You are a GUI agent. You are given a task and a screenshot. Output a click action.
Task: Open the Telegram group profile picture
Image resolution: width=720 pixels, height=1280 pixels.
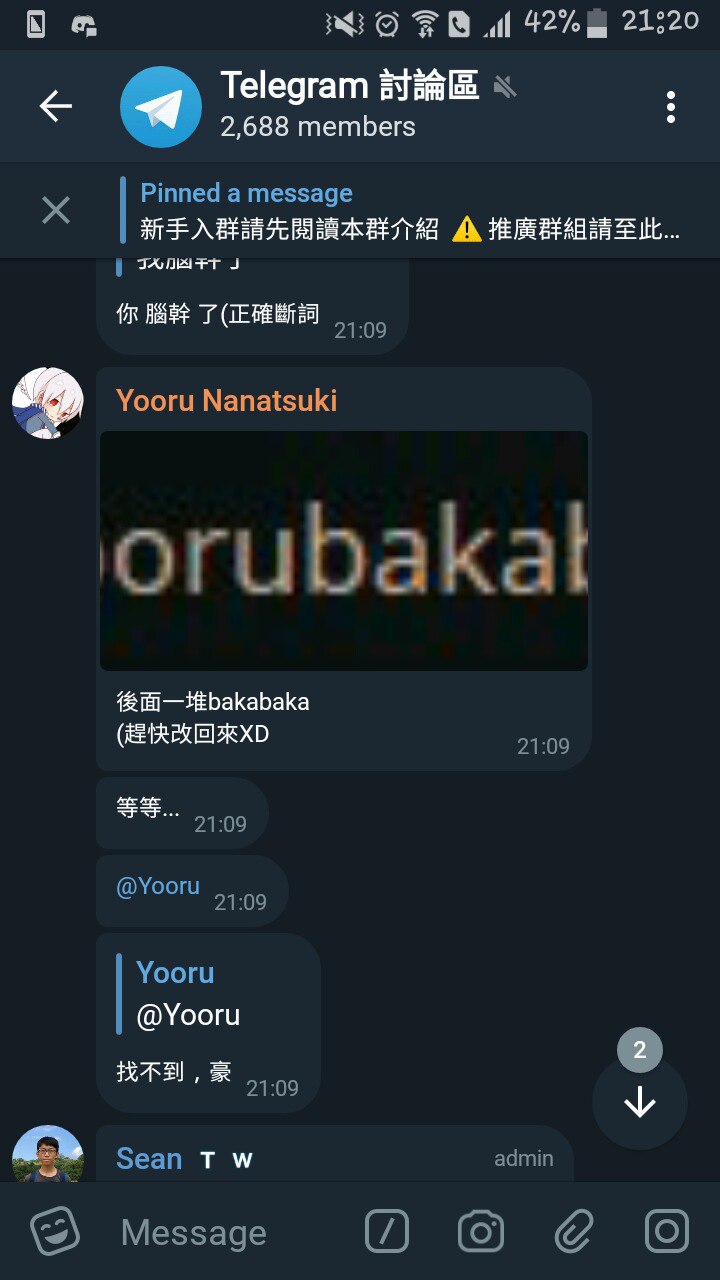160,107
